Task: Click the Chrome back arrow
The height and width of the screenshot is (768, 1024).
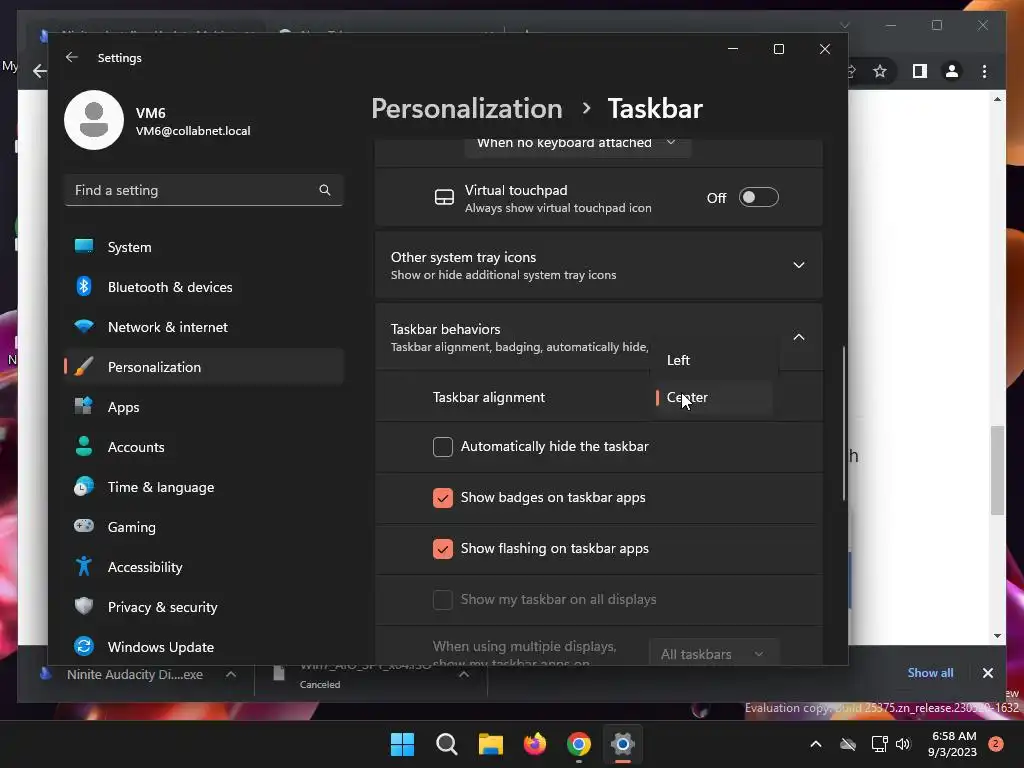Action: pyautogui.click(x=40, y=71)
